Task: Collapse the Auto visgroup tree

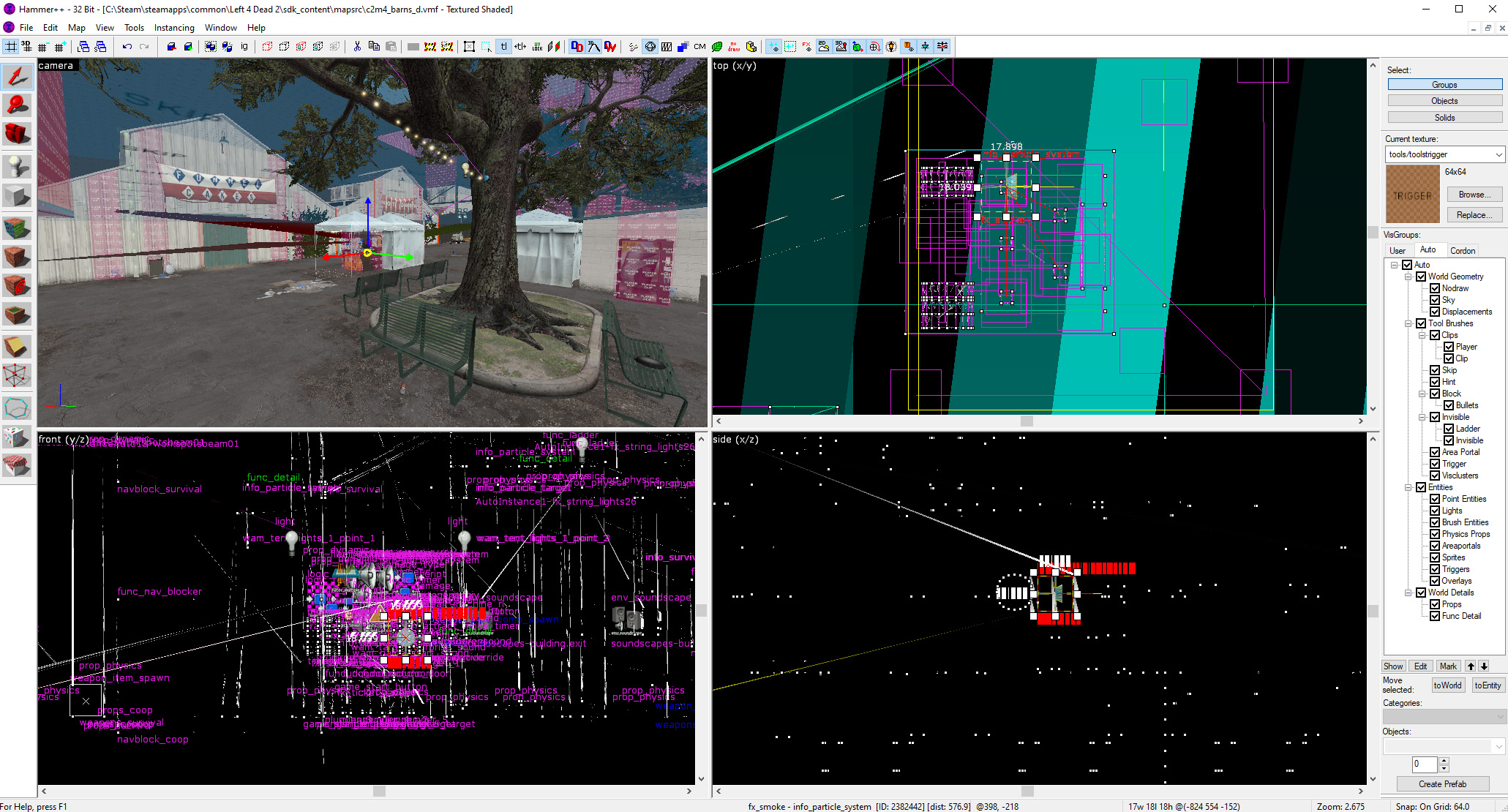Action: (x=1395, y=265)
